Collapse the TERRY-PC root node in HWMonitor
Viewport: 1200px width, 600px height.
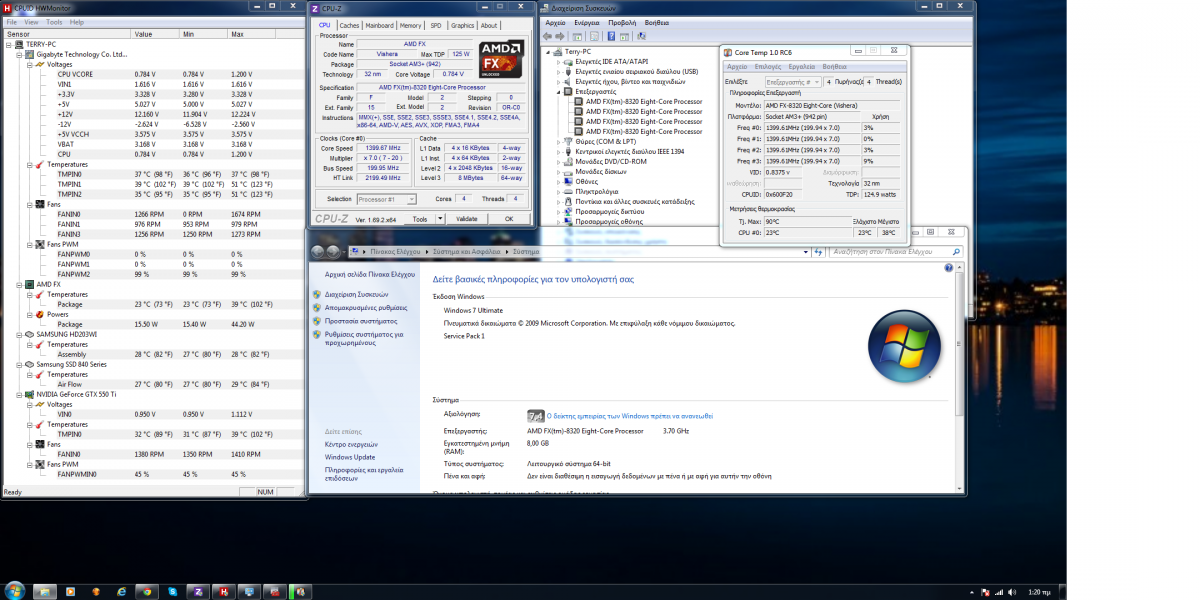pos(9,44)
